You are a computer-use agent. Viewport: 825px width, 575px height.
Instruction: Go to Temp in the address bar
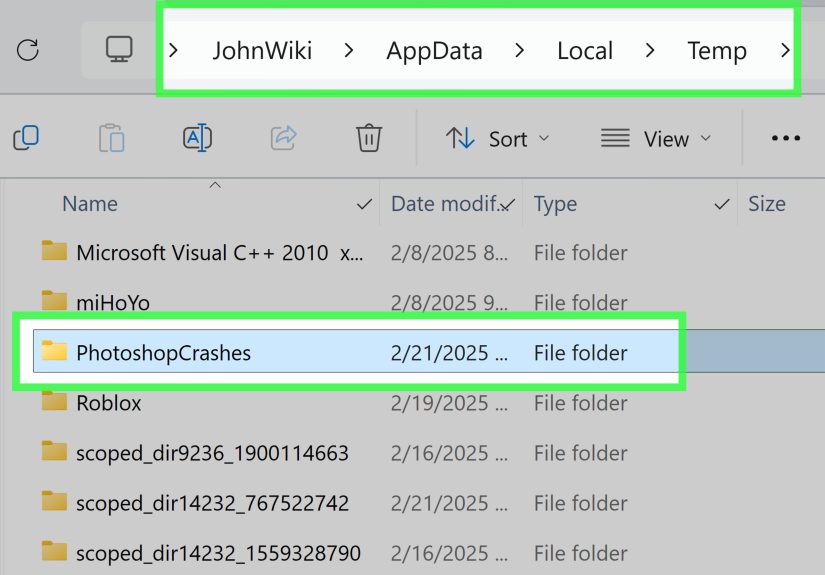coord(717,51)
